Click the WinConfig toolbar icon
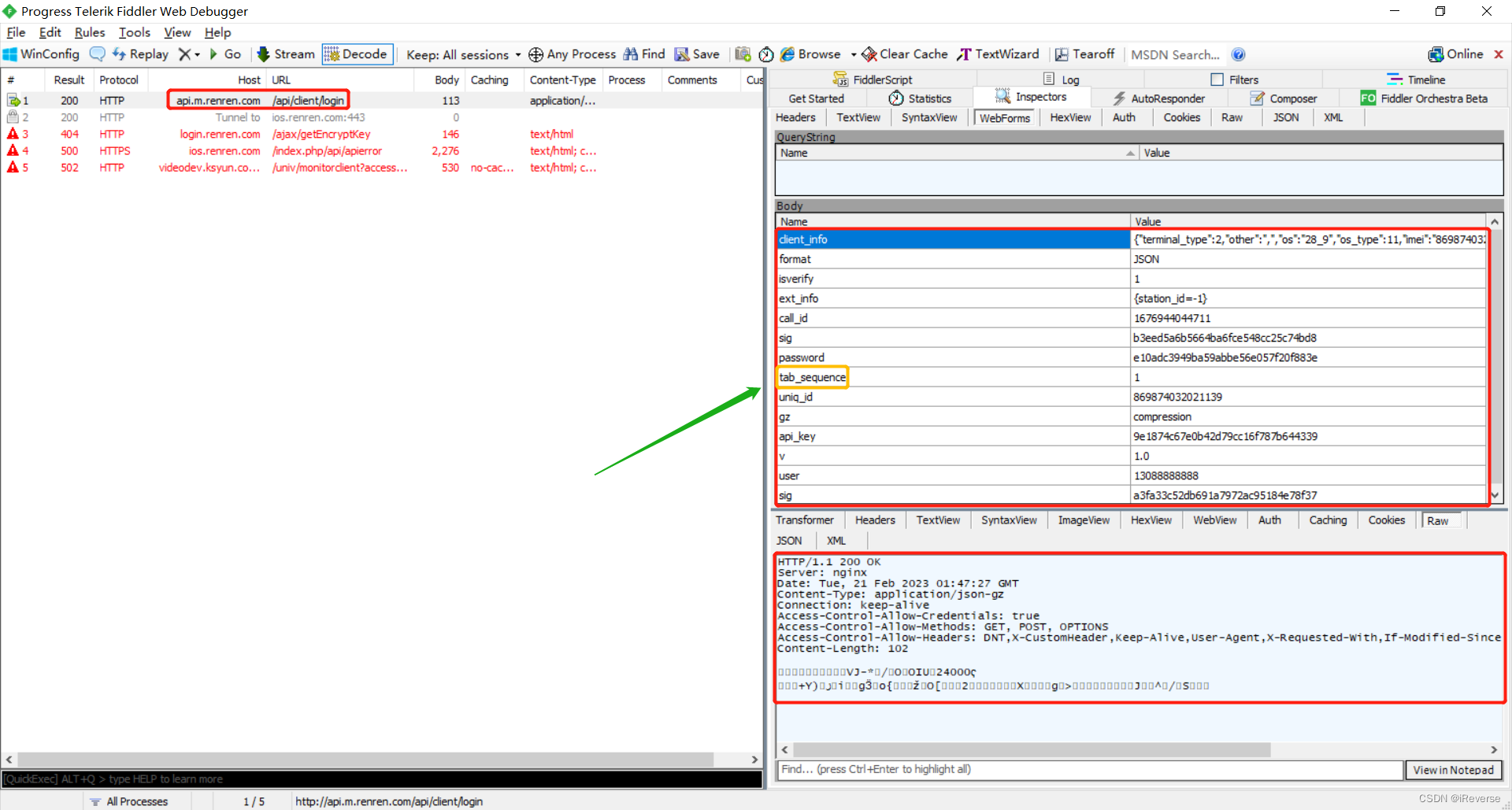This screenshot has width=1512, height=810. click(10, 54)
